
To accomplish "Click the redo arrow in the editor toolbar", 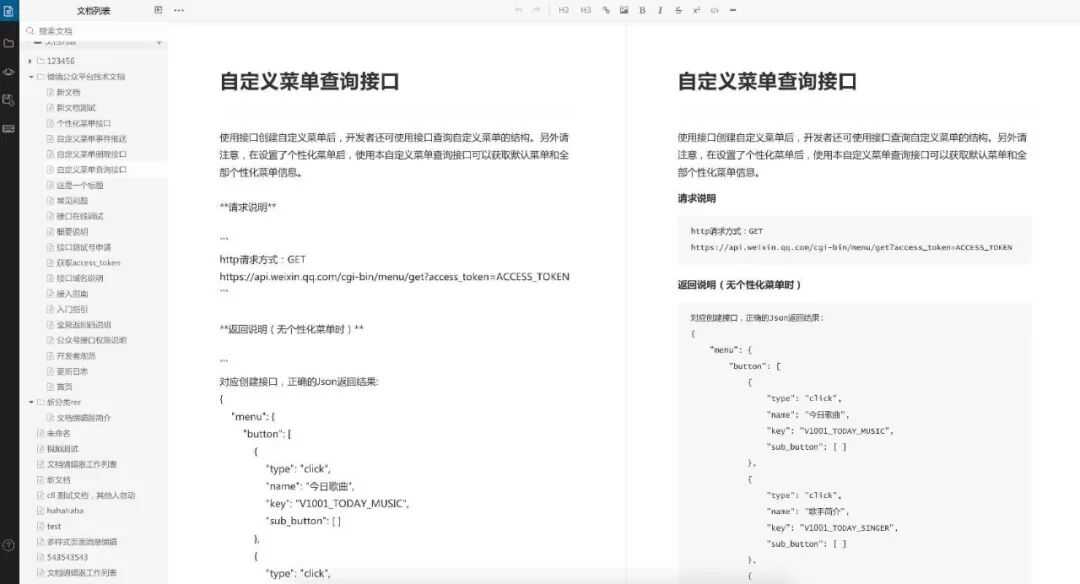I will click(x=536, y=10).
